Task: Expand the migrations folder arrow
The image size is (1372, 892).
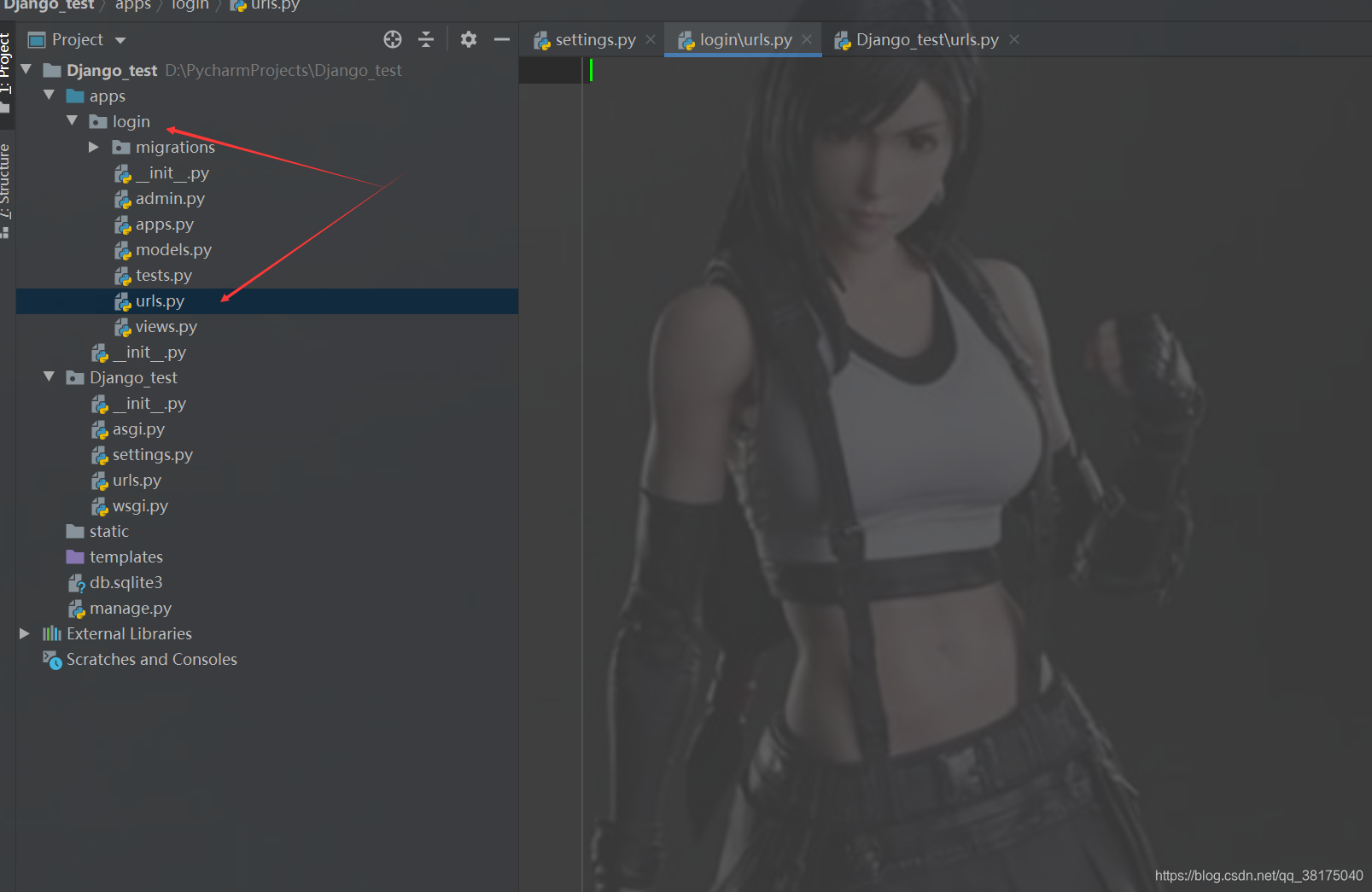Action: pos(94,147)
